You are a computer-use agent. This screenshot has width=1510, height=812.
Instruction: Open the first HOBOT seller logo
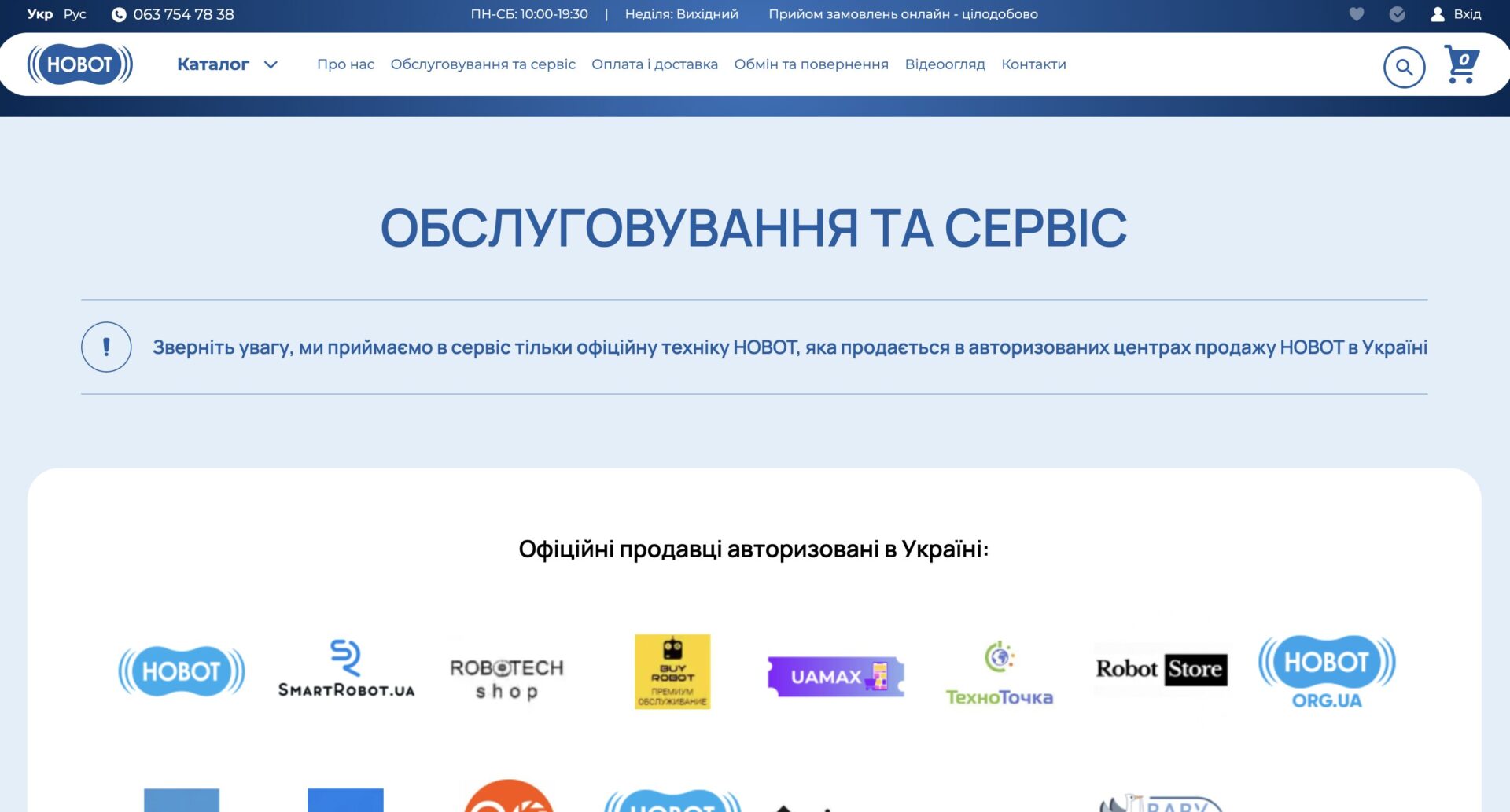(x=182, y=671)
